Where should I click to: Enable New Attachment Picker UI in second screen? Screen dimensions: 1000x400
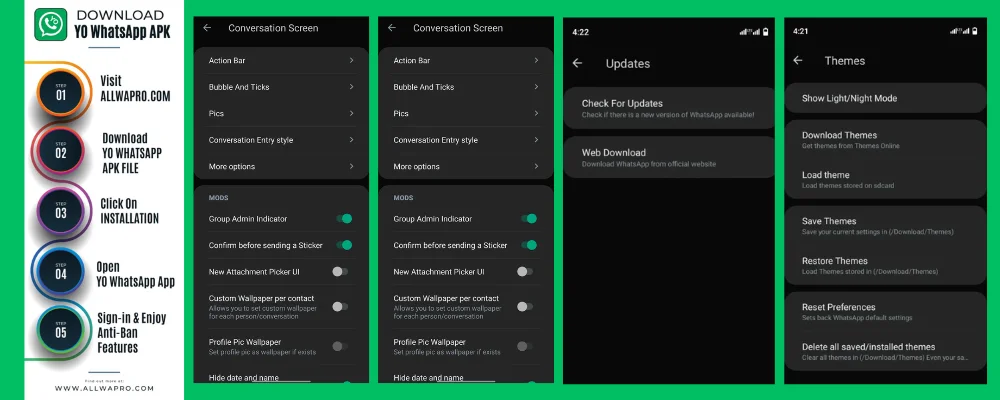point(525,272)
